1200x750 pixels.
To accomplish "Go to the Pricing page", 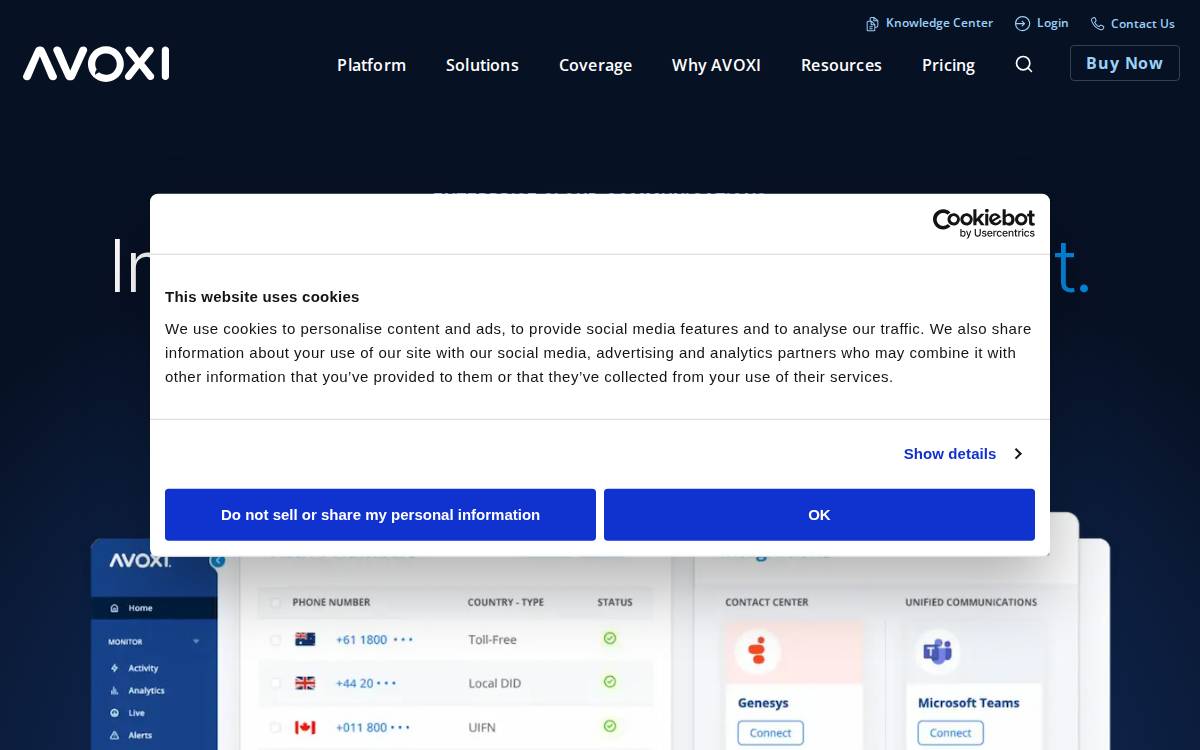I will (948, 65).
